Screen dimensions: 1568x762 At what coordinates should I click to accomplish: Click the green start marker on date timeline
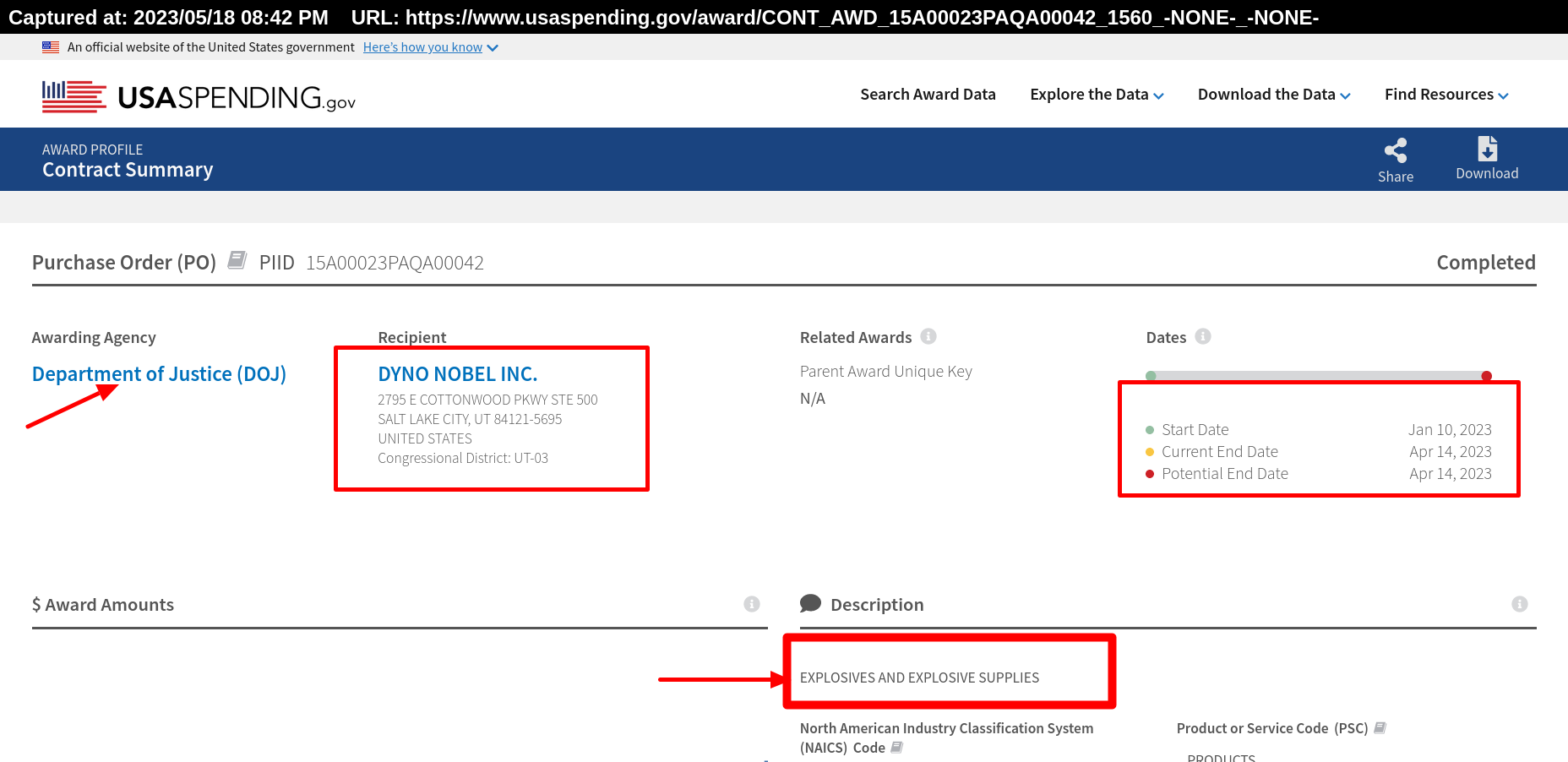[1151, 376]
